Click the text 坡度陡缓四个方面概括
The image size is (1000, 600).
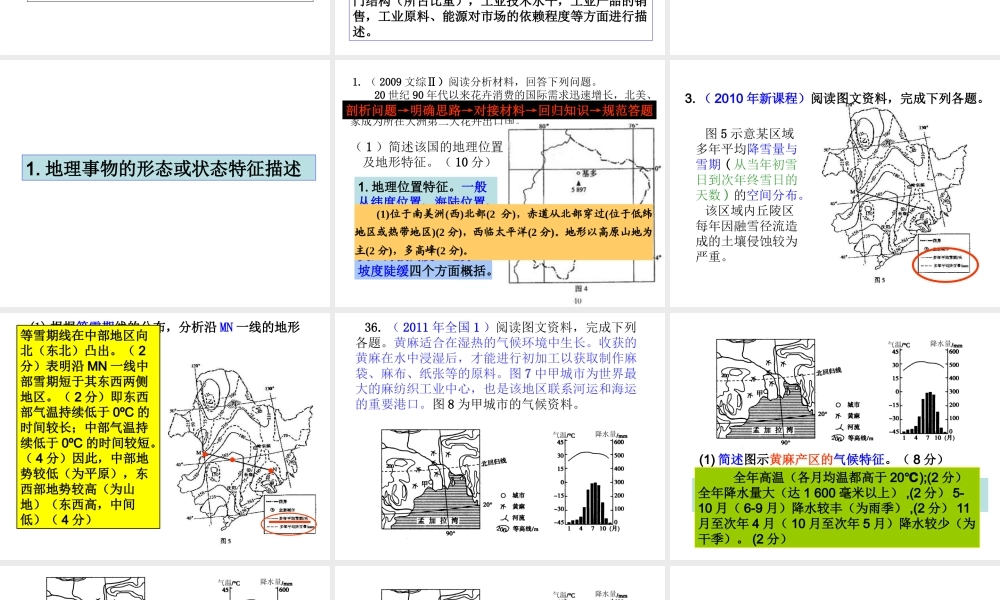425,270
